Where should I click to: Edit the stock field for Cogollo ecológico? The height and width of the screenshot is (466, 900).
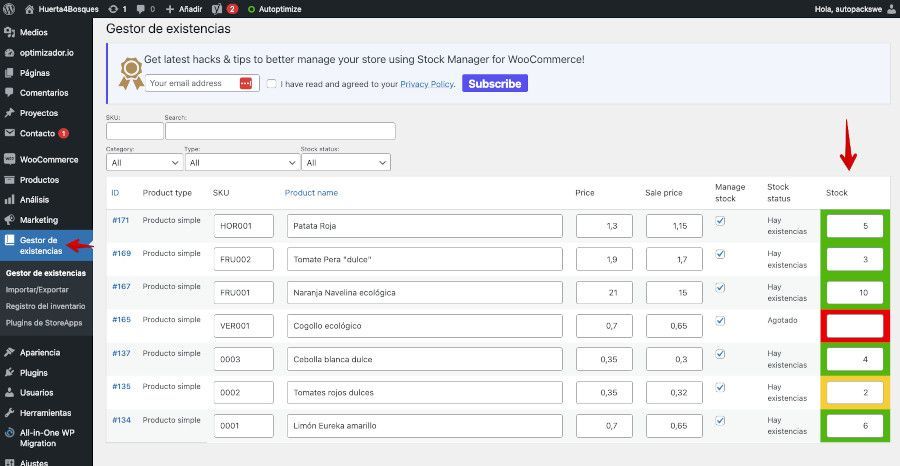tap(855, 326)
